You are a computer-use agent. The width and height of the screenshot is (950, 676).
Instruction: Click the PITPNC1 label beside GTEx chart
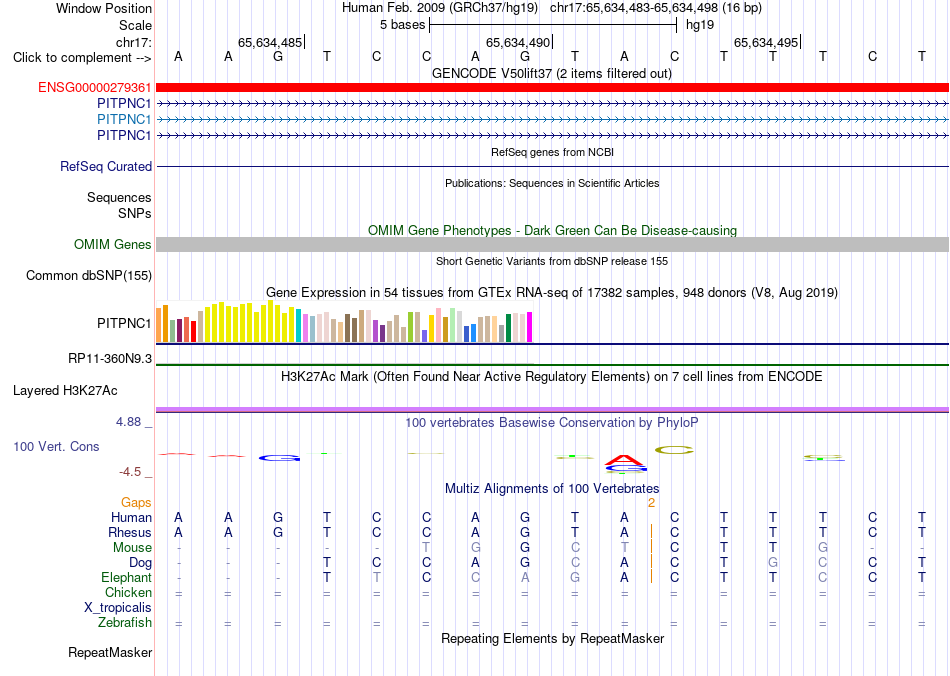pos(124,323)
